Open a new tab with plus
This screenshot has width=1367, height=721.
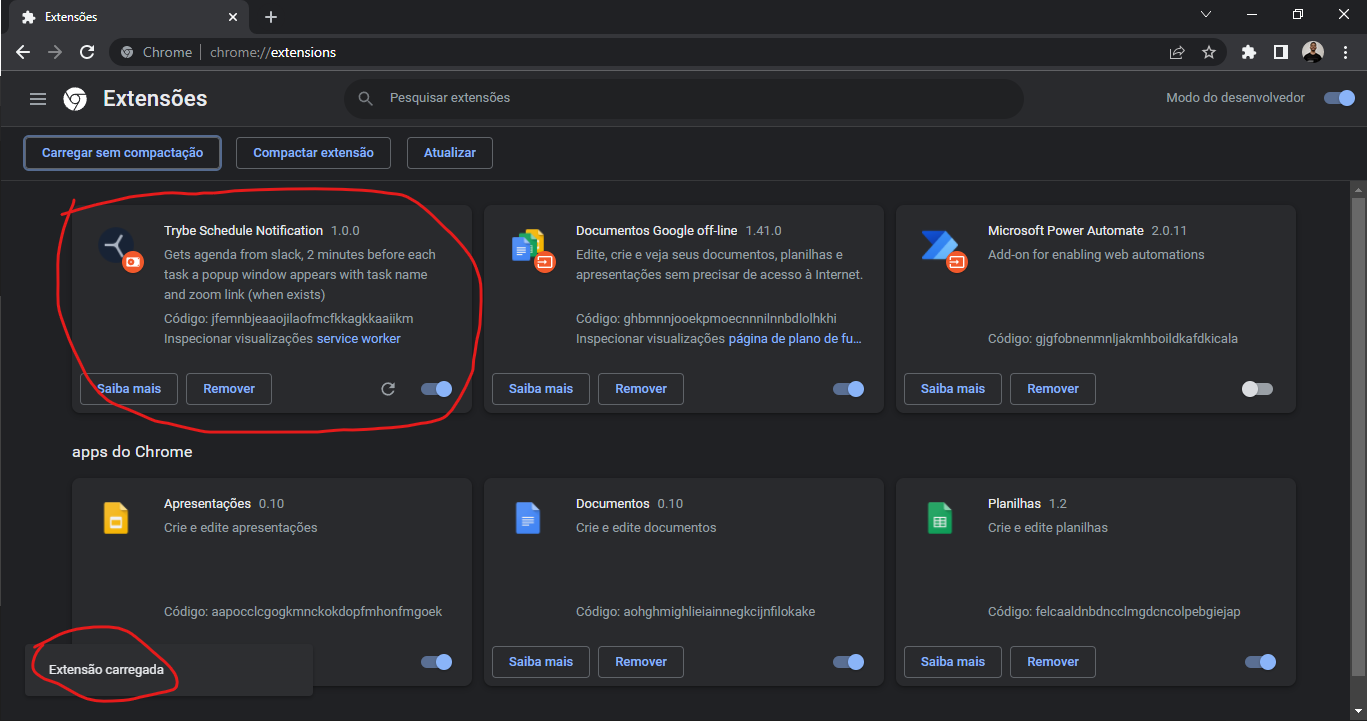click(271, 17)
